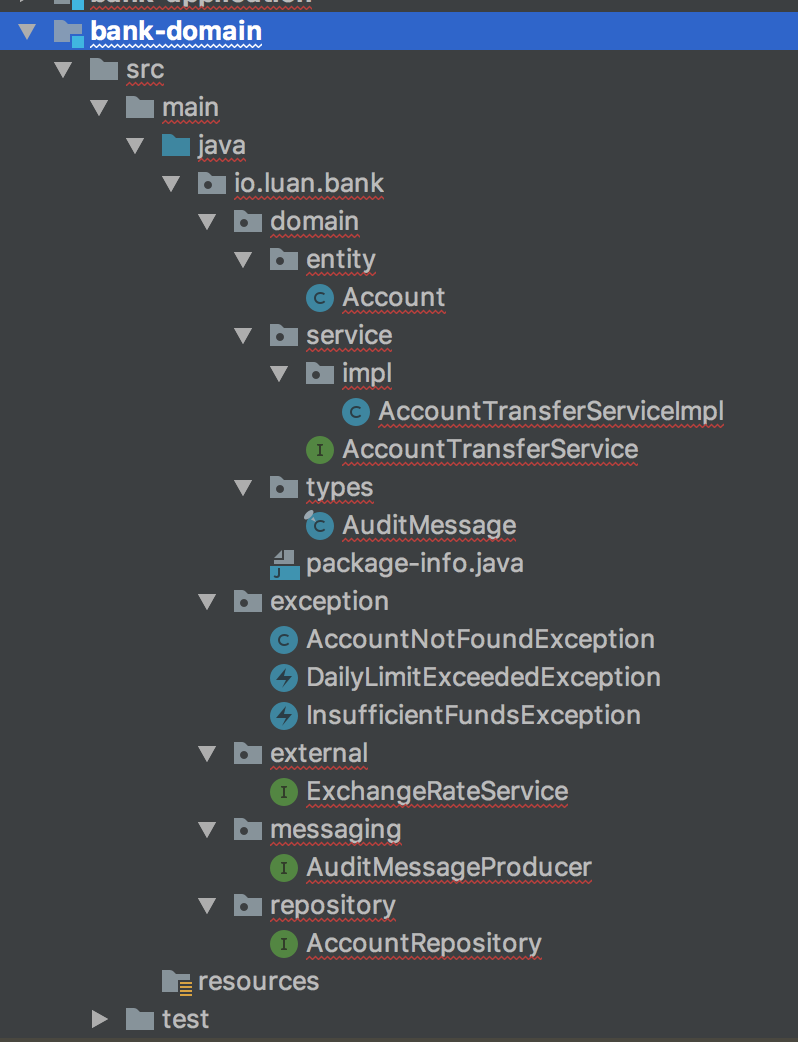
Task: Click the impl package icon
Action: [x=319, y=373]
